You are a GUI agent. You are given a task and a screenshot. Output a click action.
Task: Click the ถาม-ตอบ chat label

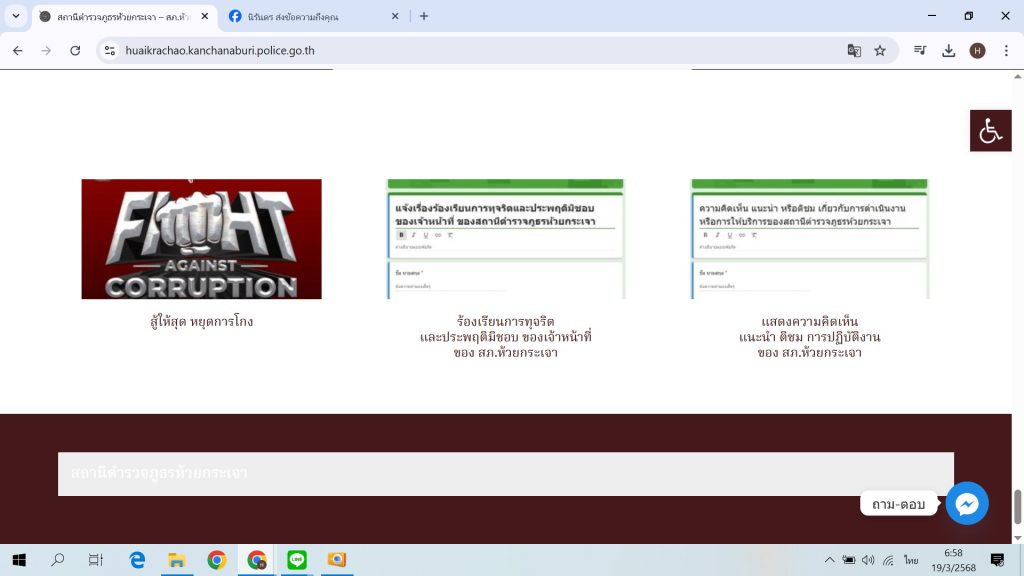[x=898, y=504]
